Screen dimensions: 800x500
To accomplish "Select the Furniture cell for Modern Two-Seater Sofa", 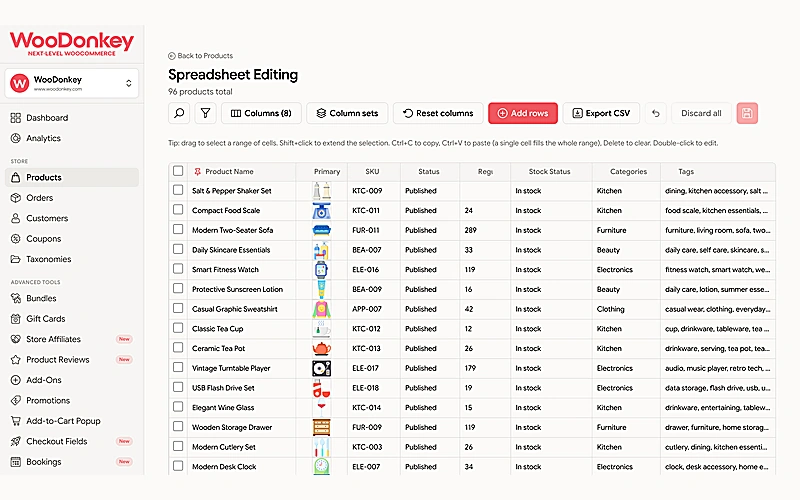I will (x=627, y=230).
